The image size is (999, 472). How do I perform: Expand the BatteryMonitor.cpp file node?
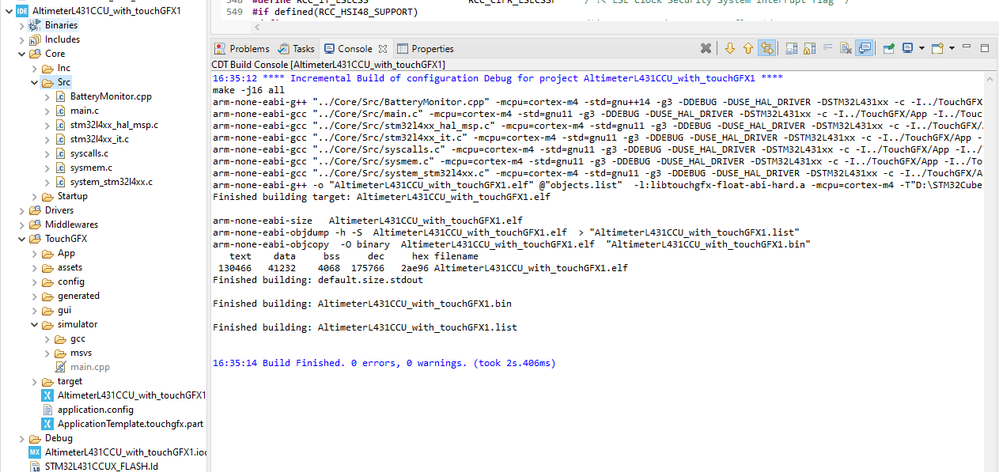(47, 96)
